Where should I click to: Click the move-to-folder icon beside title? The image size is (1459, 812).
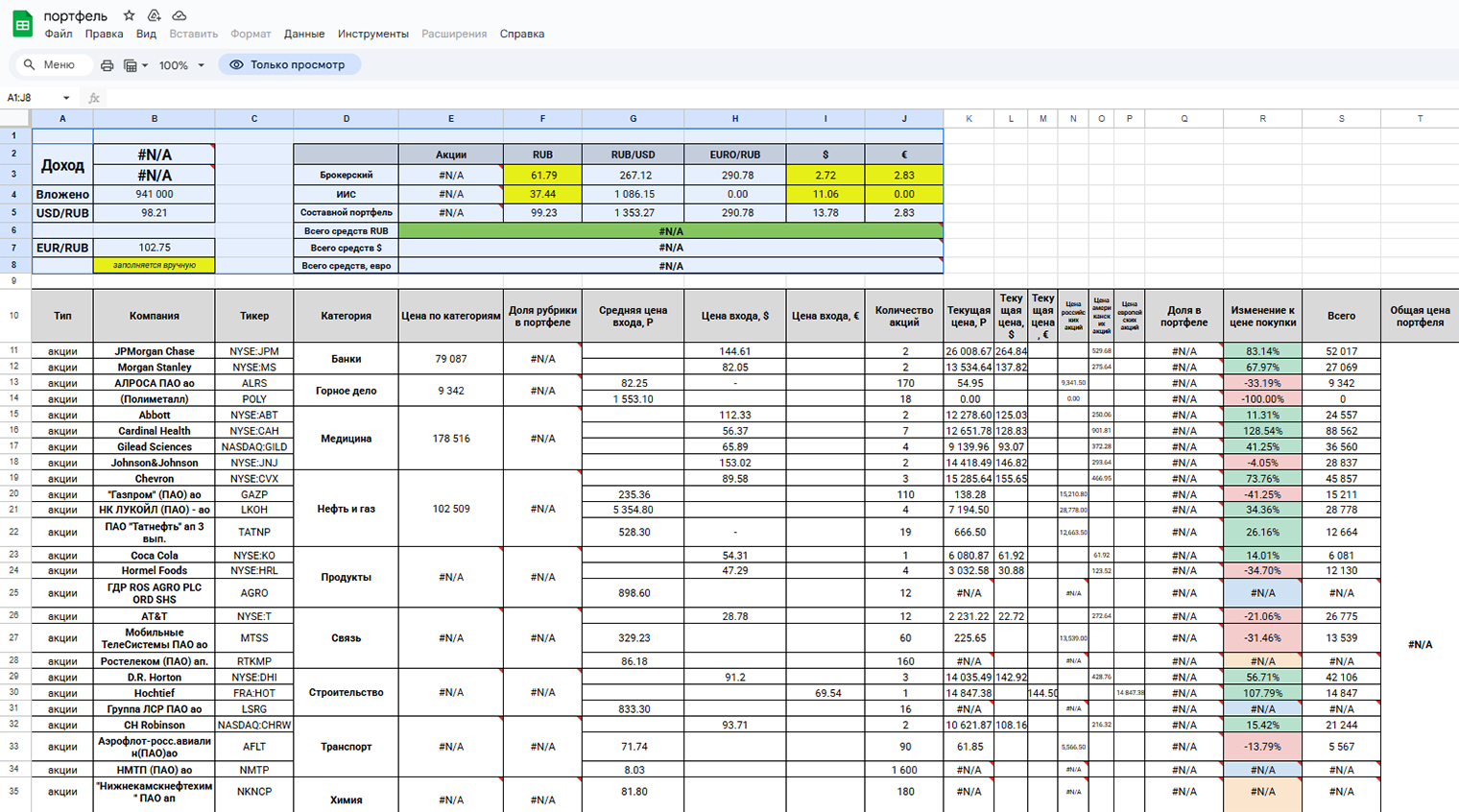click(154, 15)
